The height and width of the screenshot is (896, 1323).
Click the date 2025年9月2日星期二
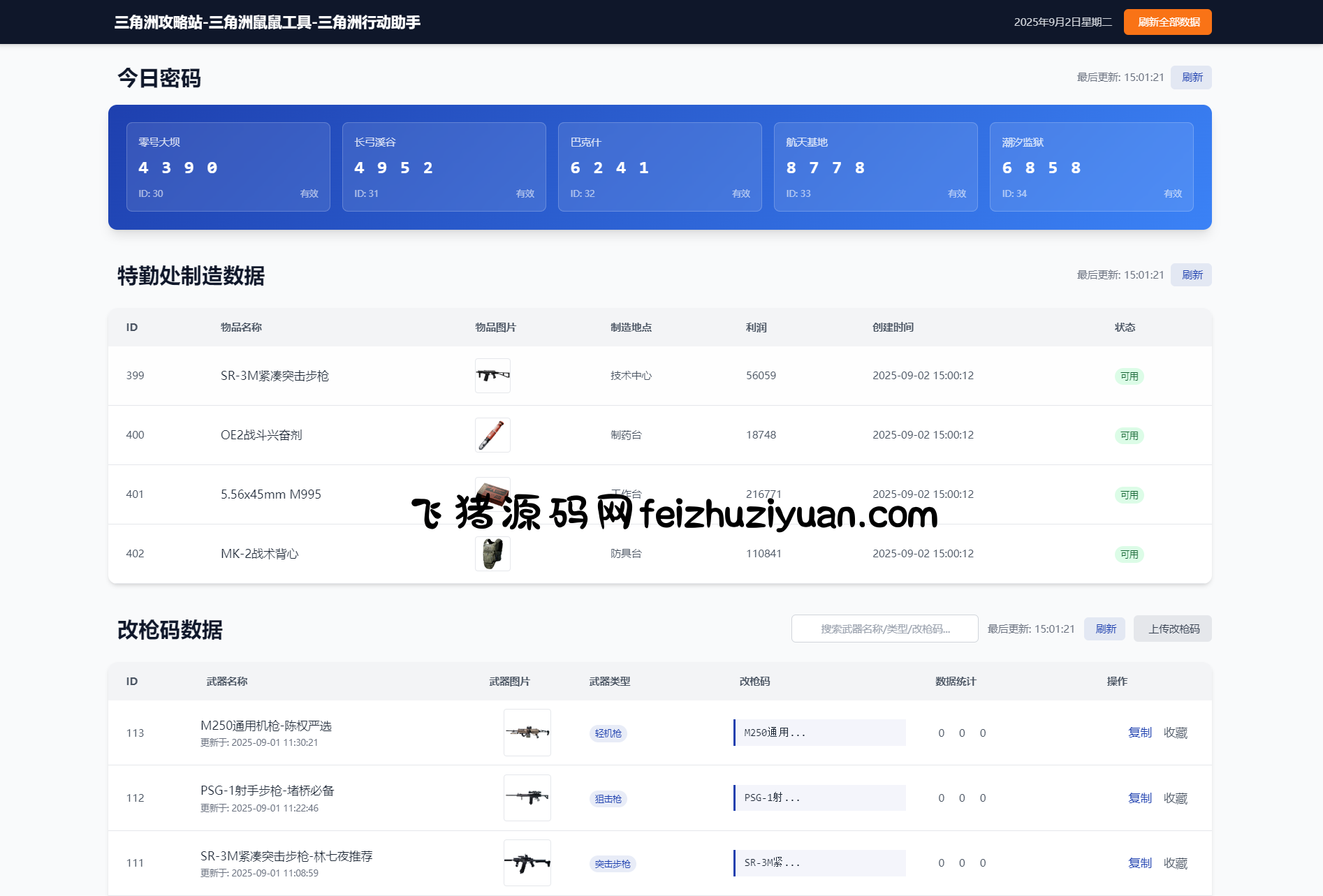1062,22
